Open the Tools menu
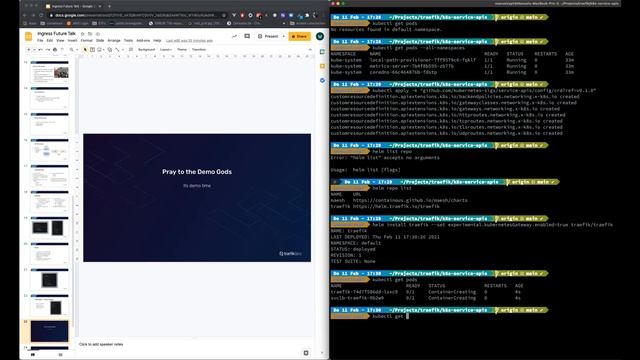This screenshot has width=640, height=360. (128, 41)
